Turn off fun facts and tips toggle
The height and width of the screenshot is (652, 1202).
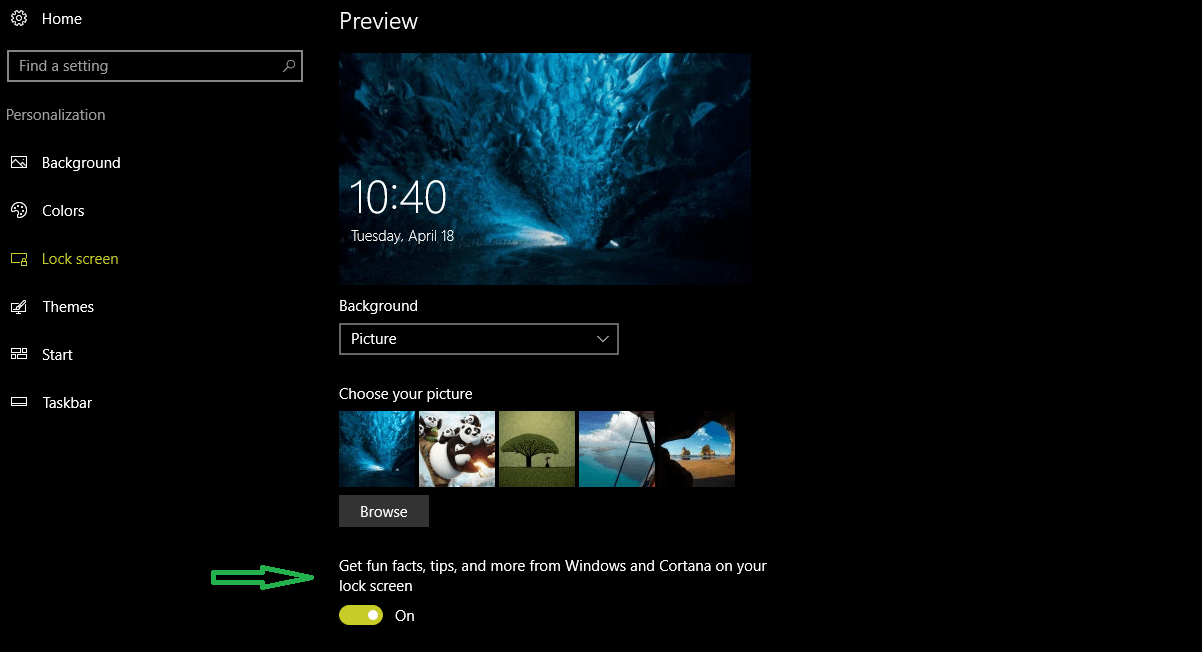361,615
